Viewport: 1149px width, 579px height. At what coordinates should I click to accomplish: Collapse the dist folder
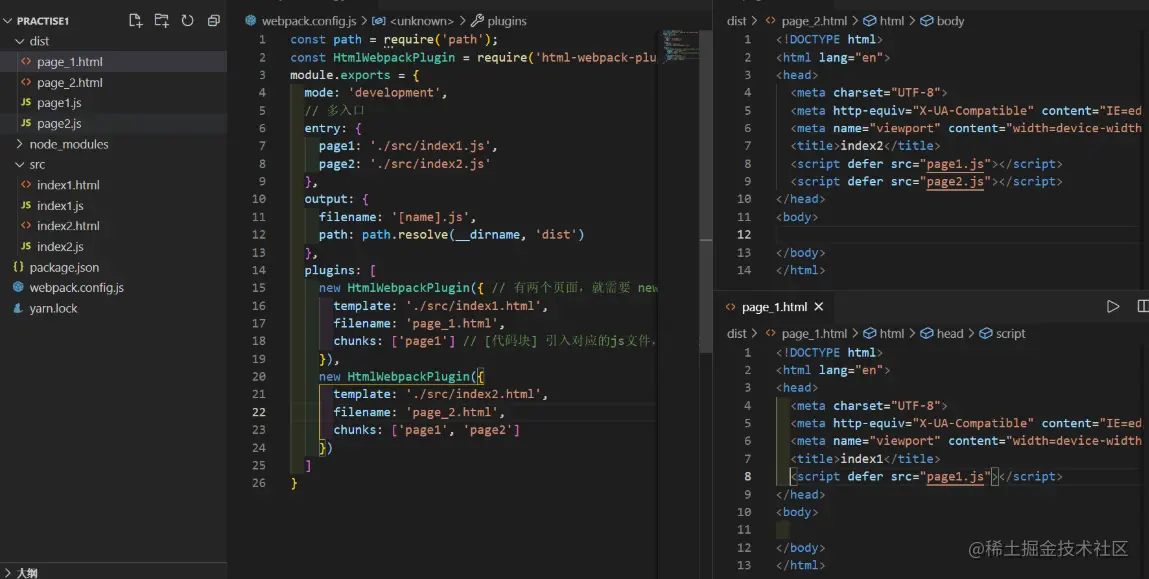[20, 41]
